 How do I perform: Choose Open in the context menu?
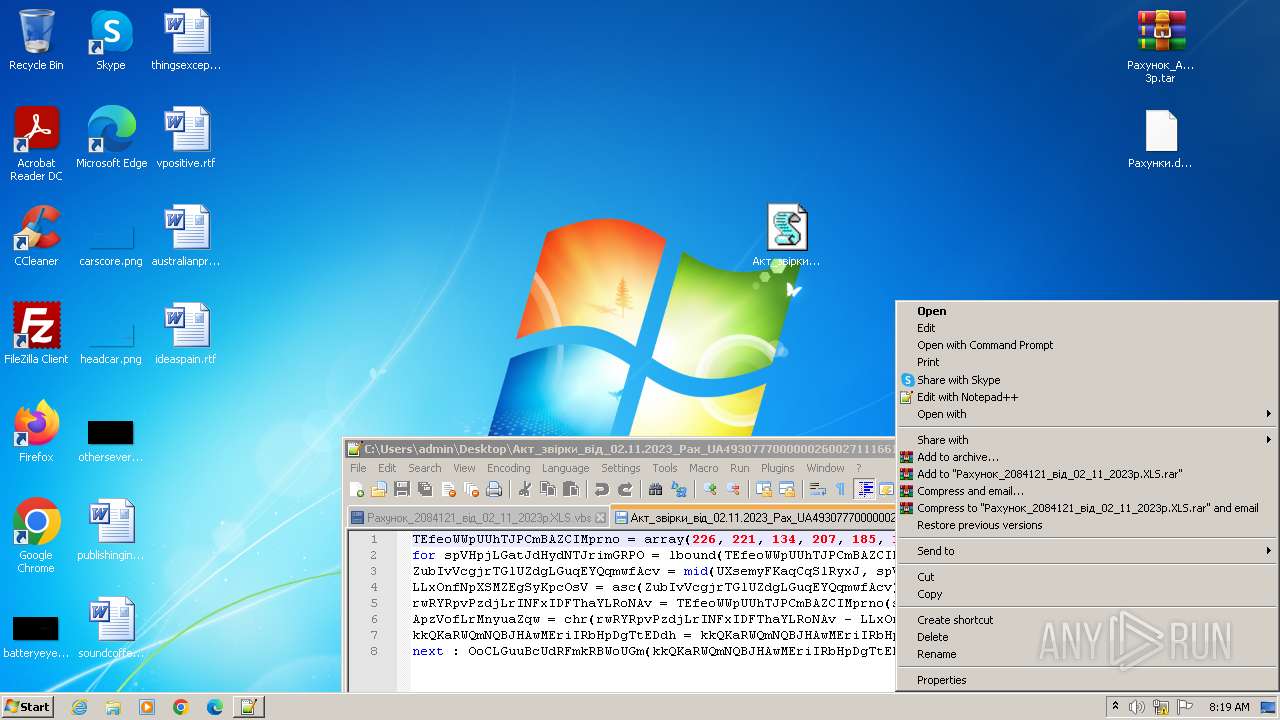(1087, 311)
